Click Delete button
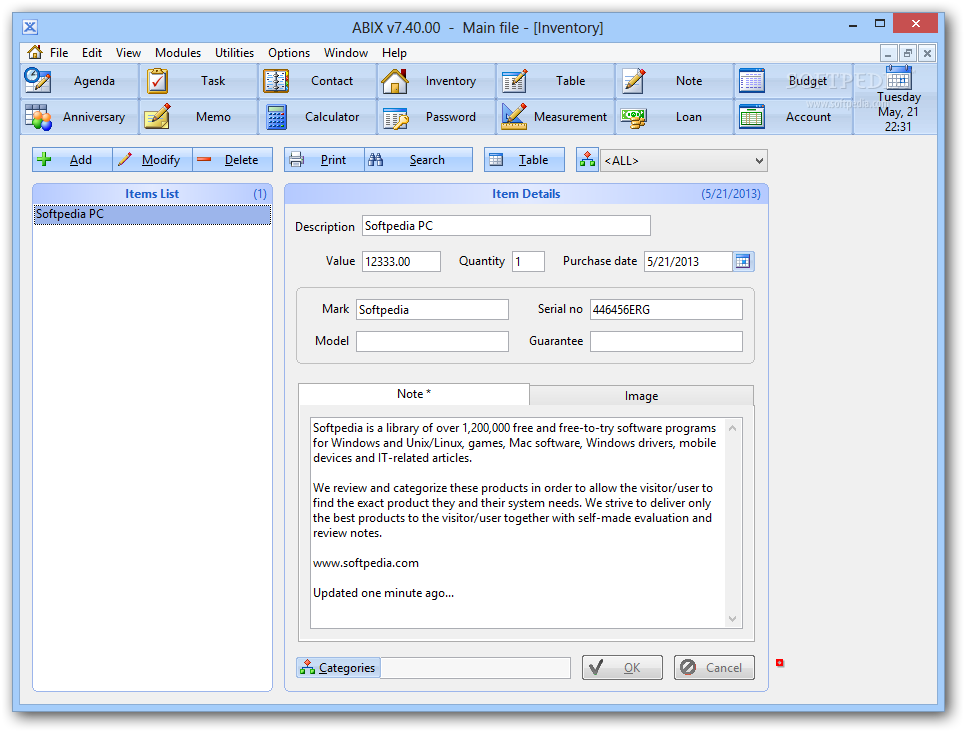The image size is (965, 732). coord(232,160)
